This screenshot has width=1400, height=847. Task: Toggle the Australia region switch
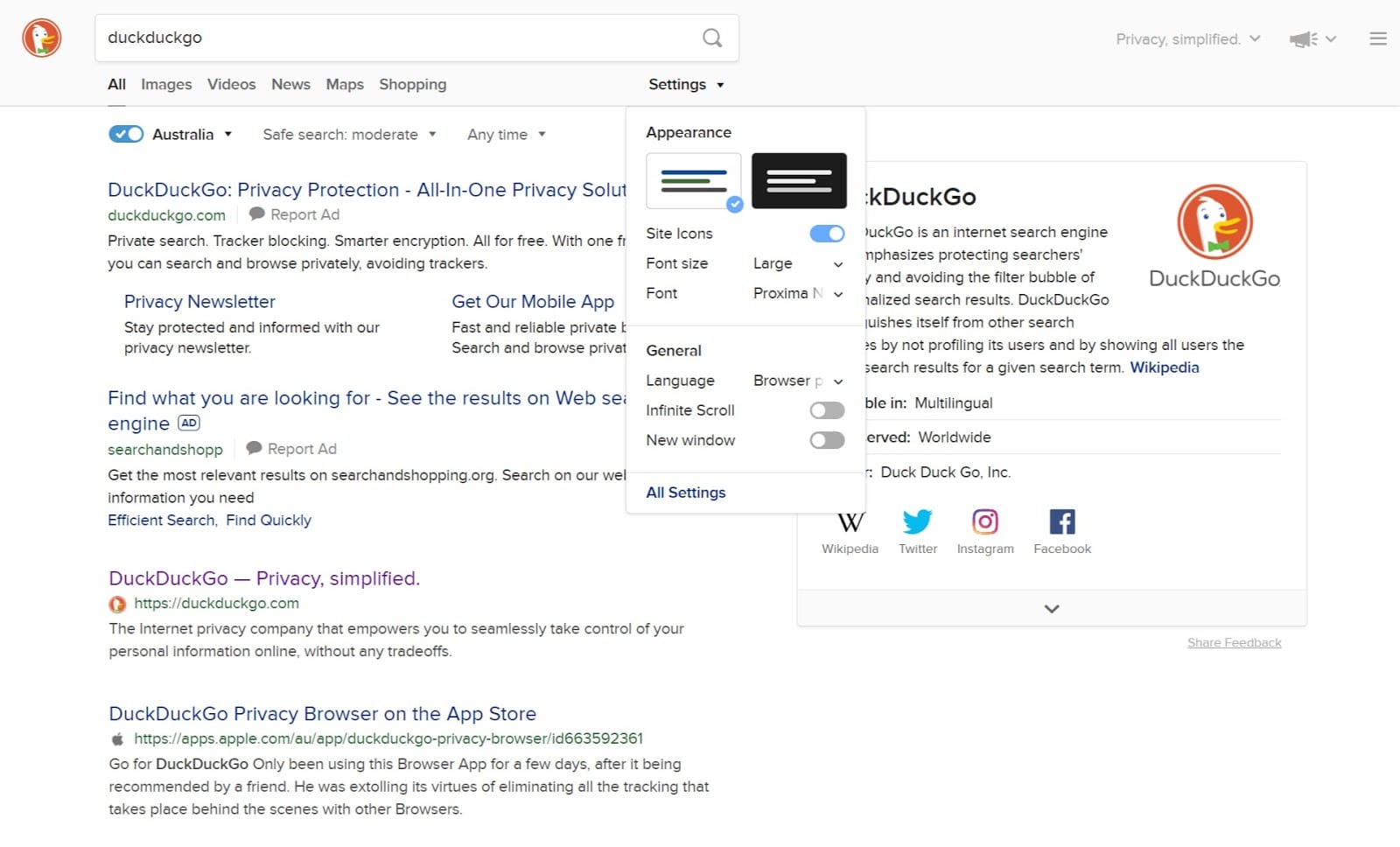coord(125,133)
